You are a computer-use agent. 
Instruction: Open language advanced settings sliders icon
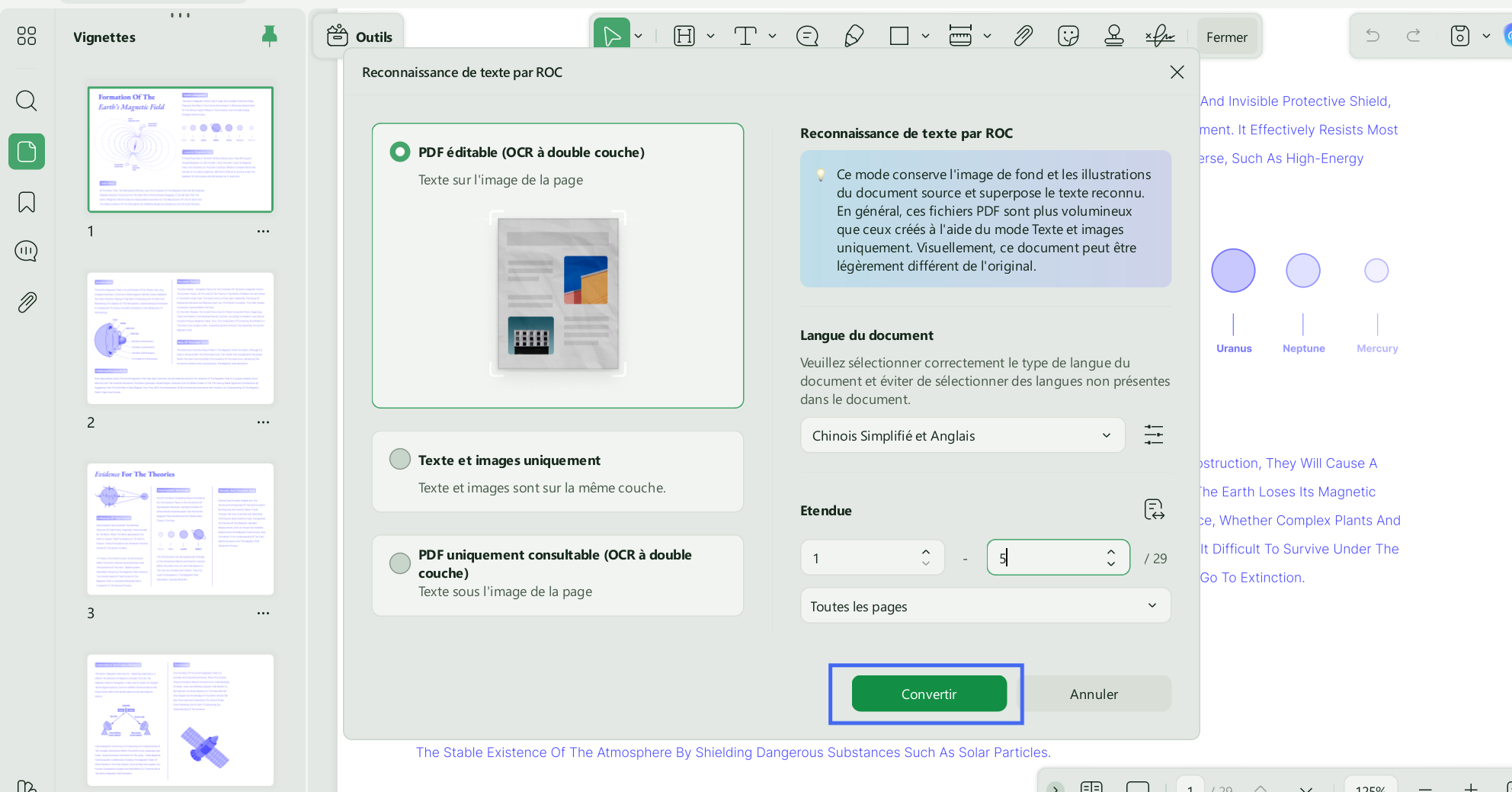click(x=1154, y=435)
